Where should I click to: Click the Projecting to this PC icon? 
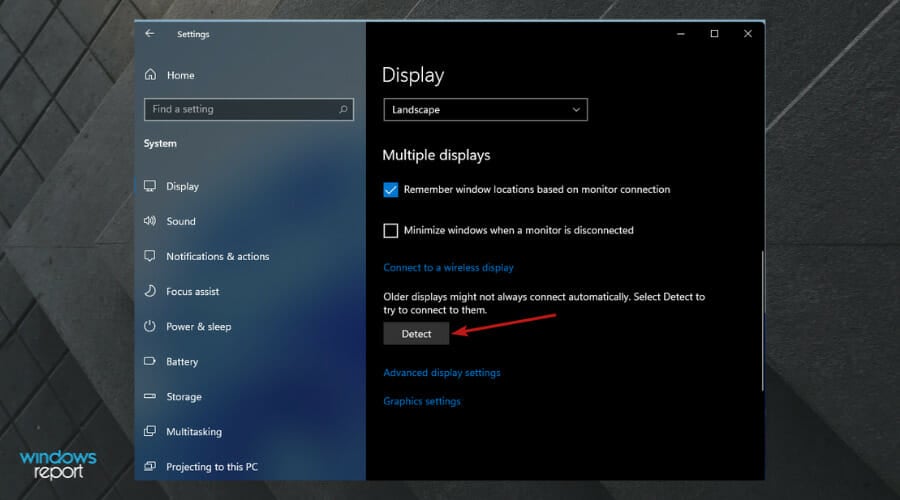[x=150, y=466]
